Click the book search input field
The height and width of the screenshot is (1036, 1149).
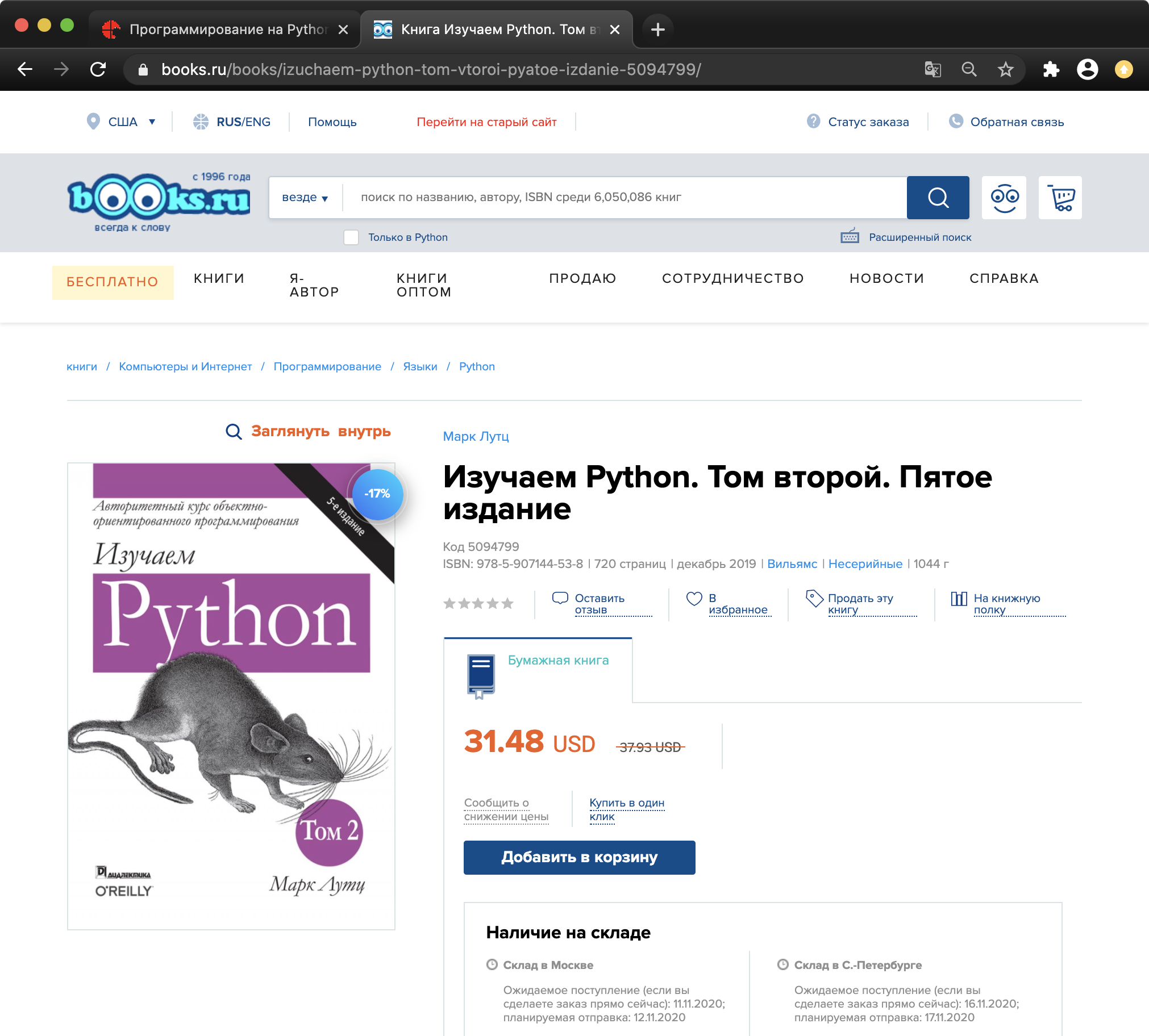click(623, 198)
